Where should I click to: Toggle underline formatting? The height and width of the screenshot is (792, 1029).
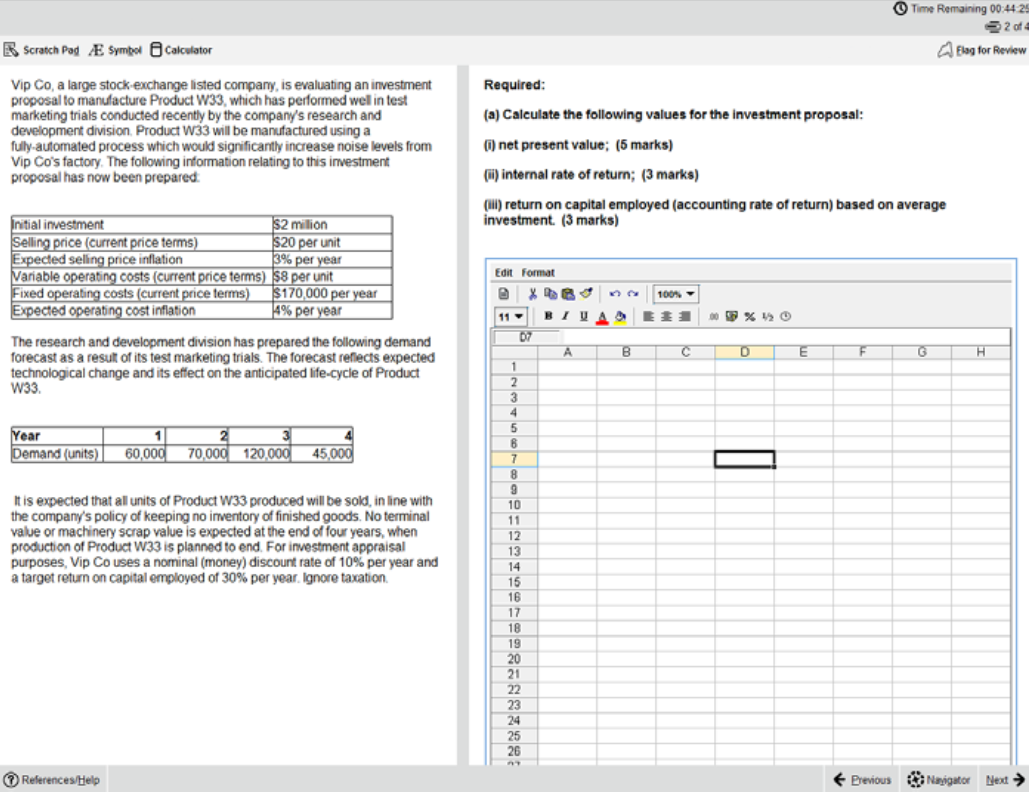tap(583, 316)
